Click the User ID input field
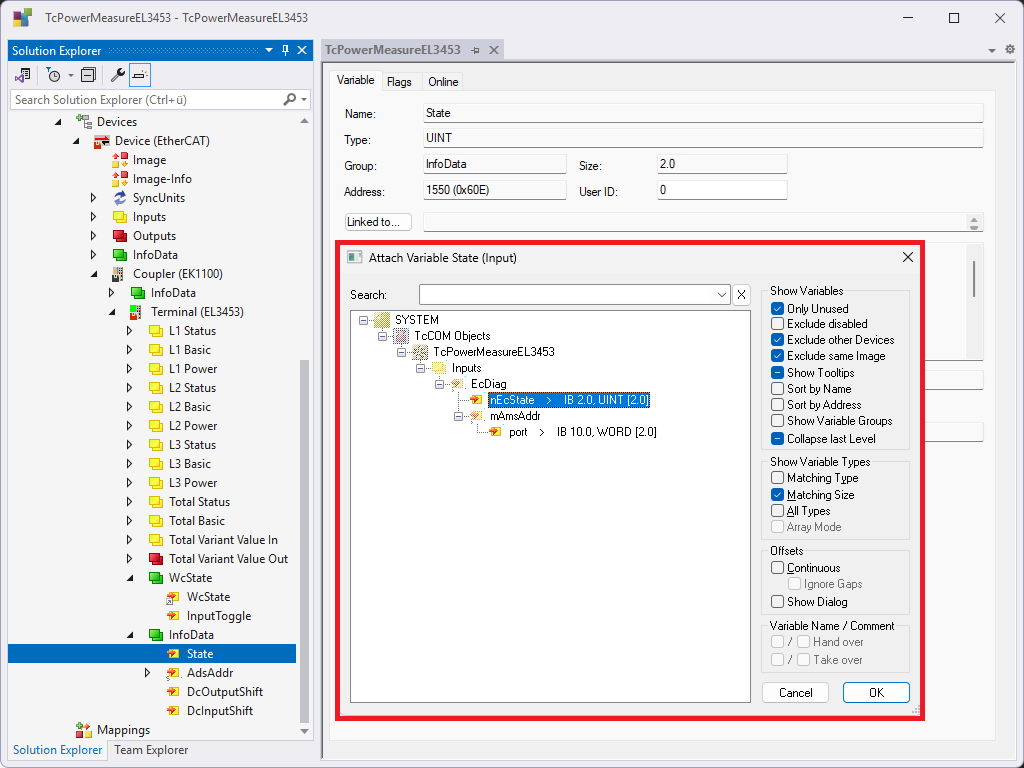The width and height of the screenshot is (1024, 768). tap(722, 190)
